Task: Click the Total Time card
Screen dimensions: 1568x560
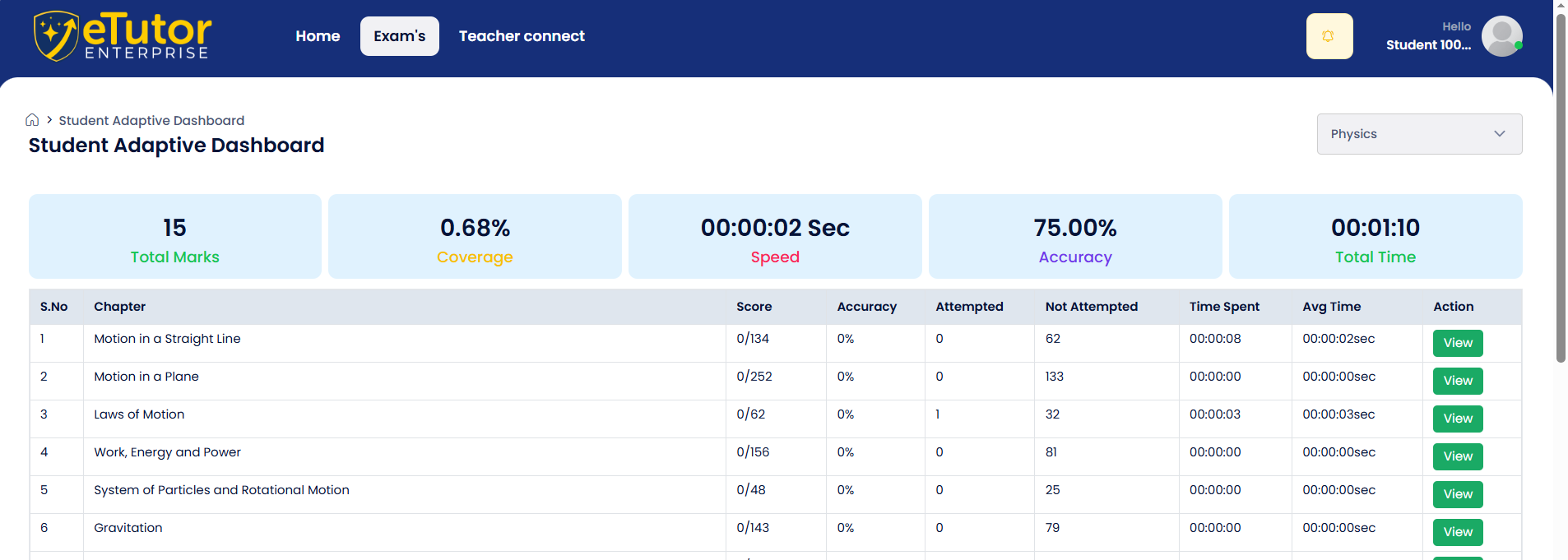Action: [1375, 237]
